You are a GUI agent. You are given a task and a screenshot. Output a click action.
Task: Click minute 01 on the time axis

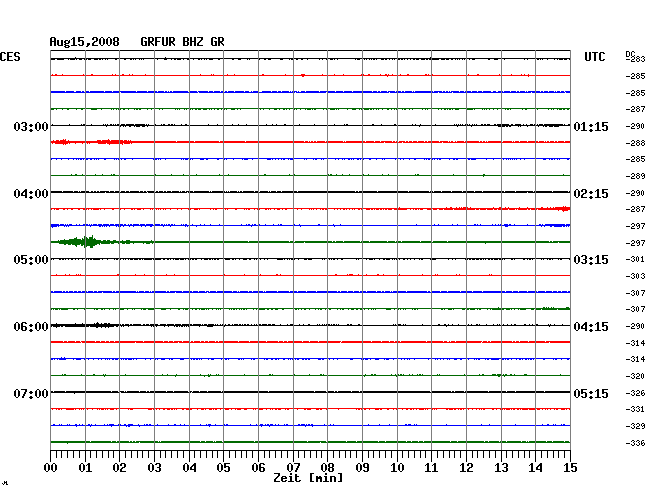(x=85, y=468)
